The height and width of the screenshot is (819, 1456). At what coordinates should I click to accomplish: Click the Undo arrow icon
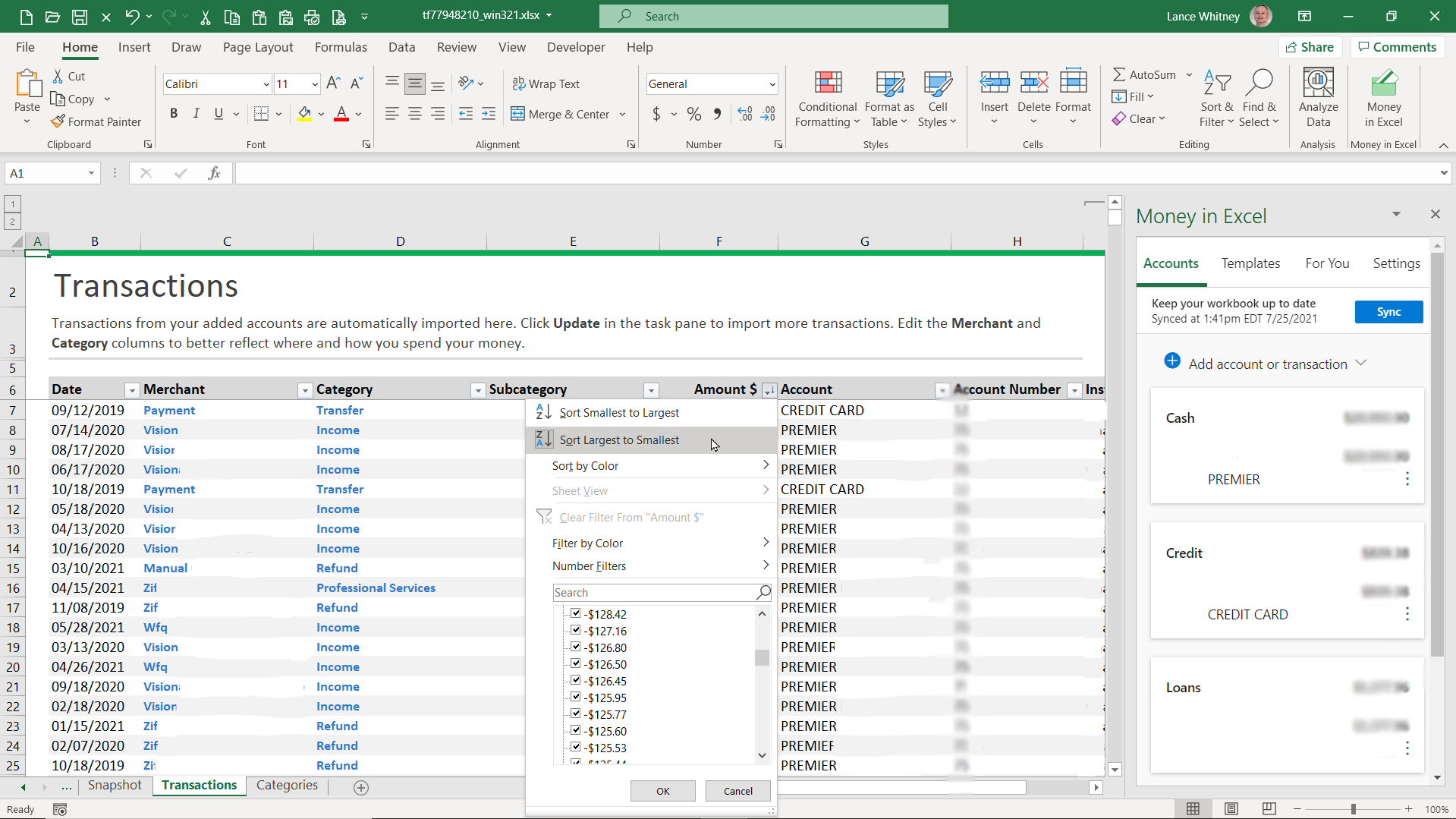133,16
